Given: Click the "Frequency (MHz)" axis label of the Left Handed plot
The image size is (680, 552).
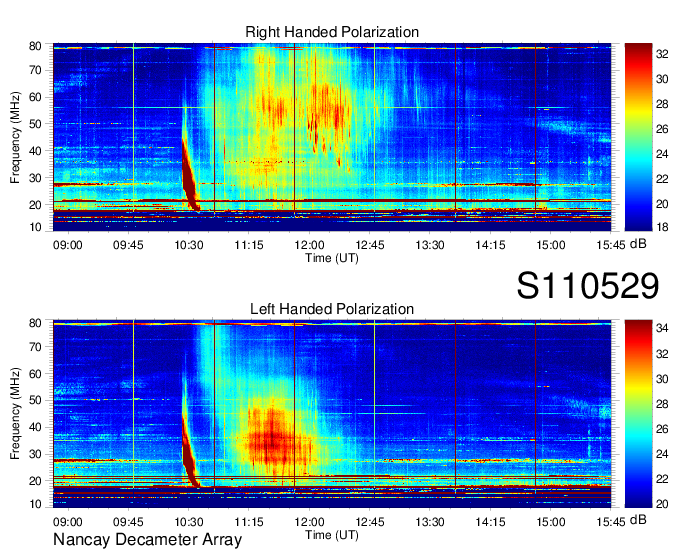Looking at the screenshot, I should [15, 414].
